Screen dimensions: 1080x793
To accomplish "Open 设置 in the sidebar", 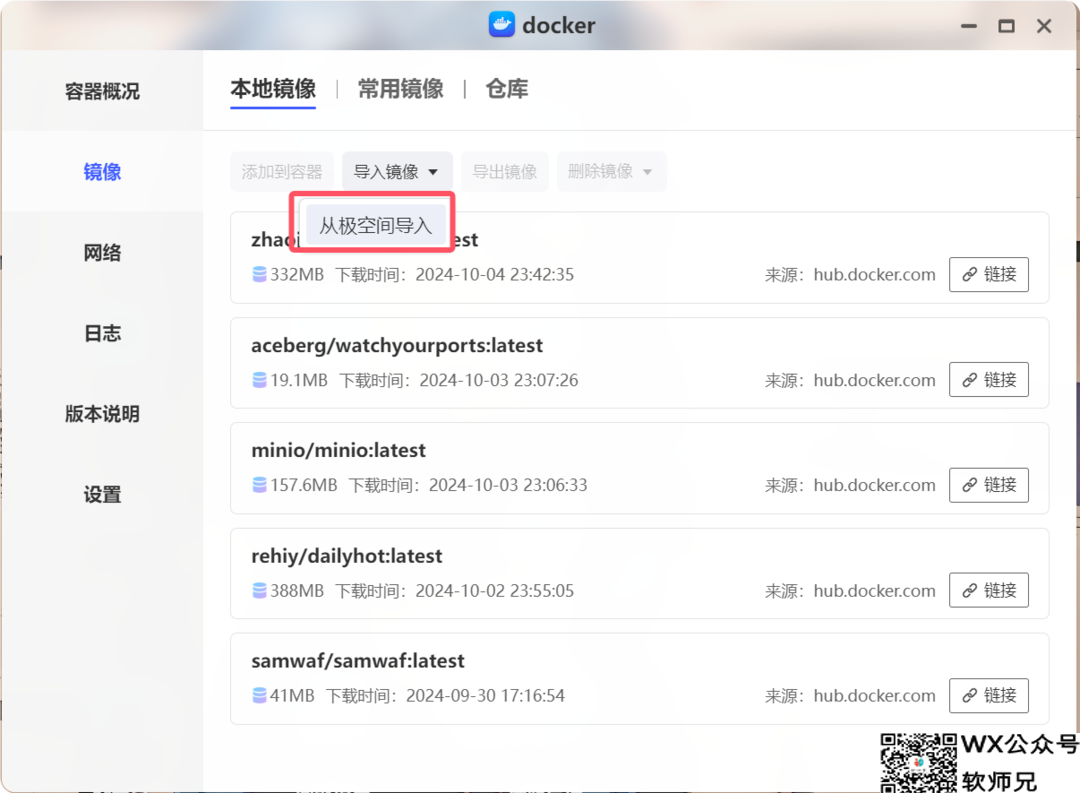I will (102, 495).
